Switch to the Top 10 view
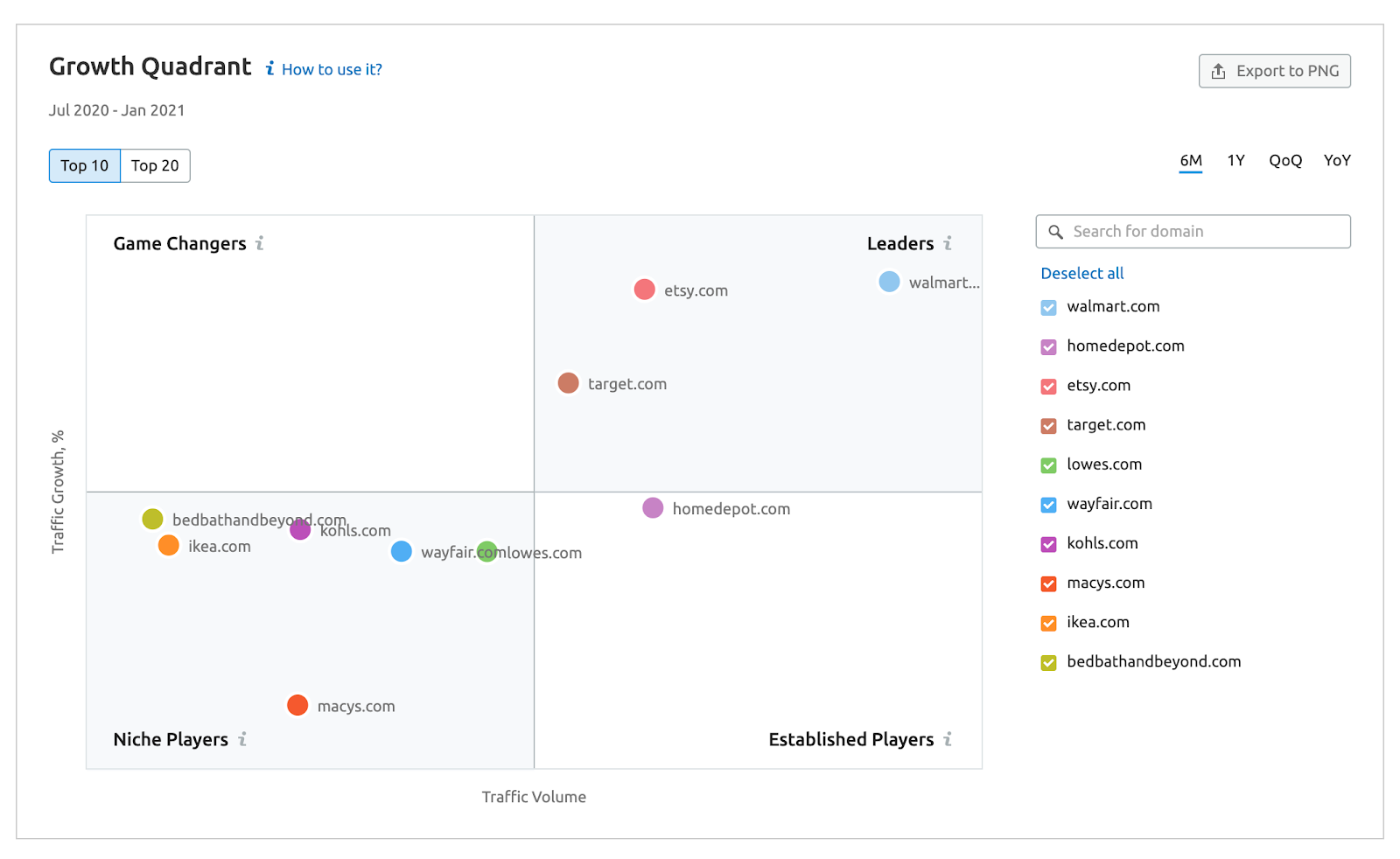1400x859 pixels. [x=85, y=165]
